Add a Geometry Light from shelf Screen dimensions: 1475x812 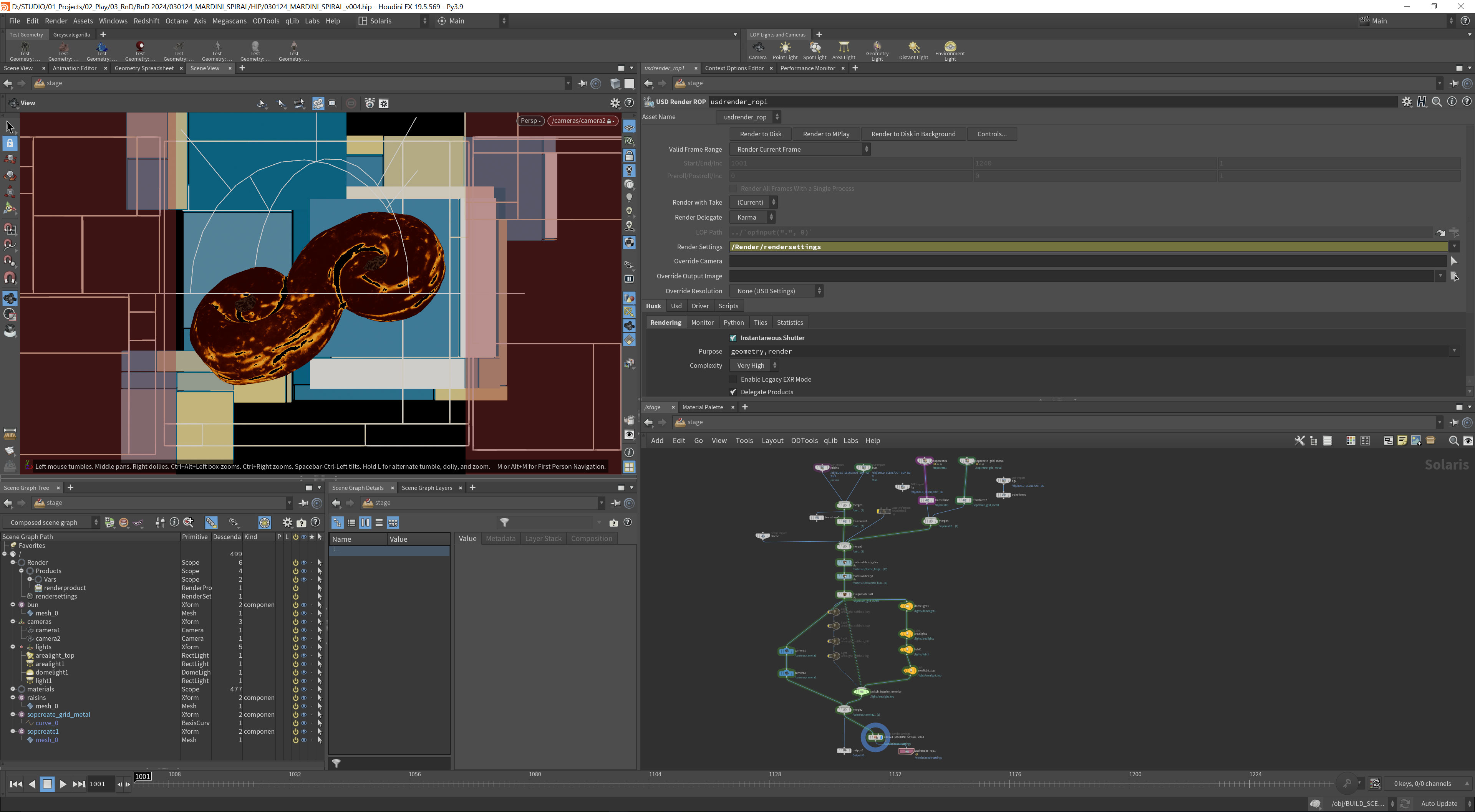pos(877,51)
